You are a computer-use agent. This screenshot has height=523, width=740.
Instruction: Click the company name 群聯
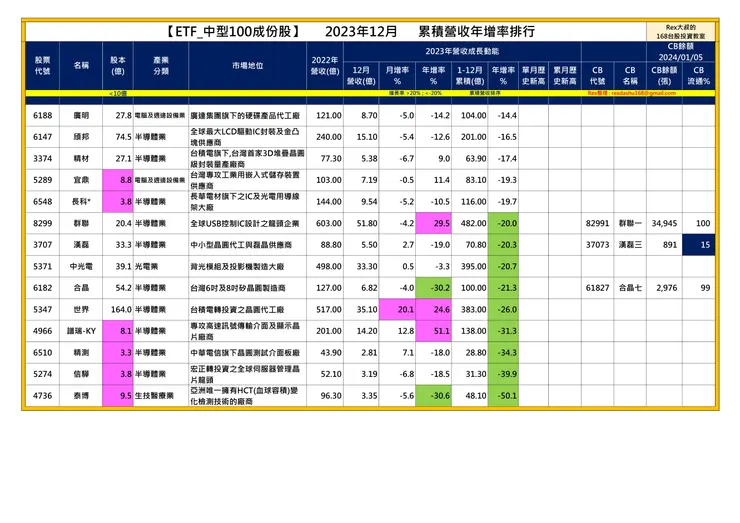tap(81, 223)
